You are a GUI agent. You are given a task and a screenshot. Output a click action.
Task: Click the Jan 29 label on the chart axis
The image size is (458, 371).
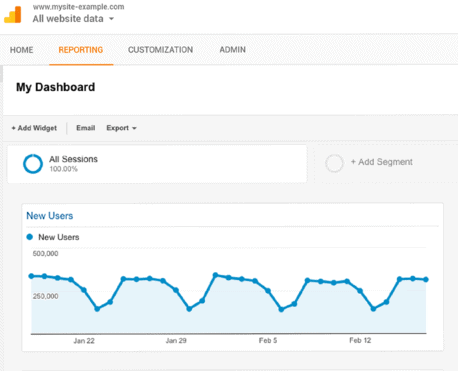coord(176,341)
